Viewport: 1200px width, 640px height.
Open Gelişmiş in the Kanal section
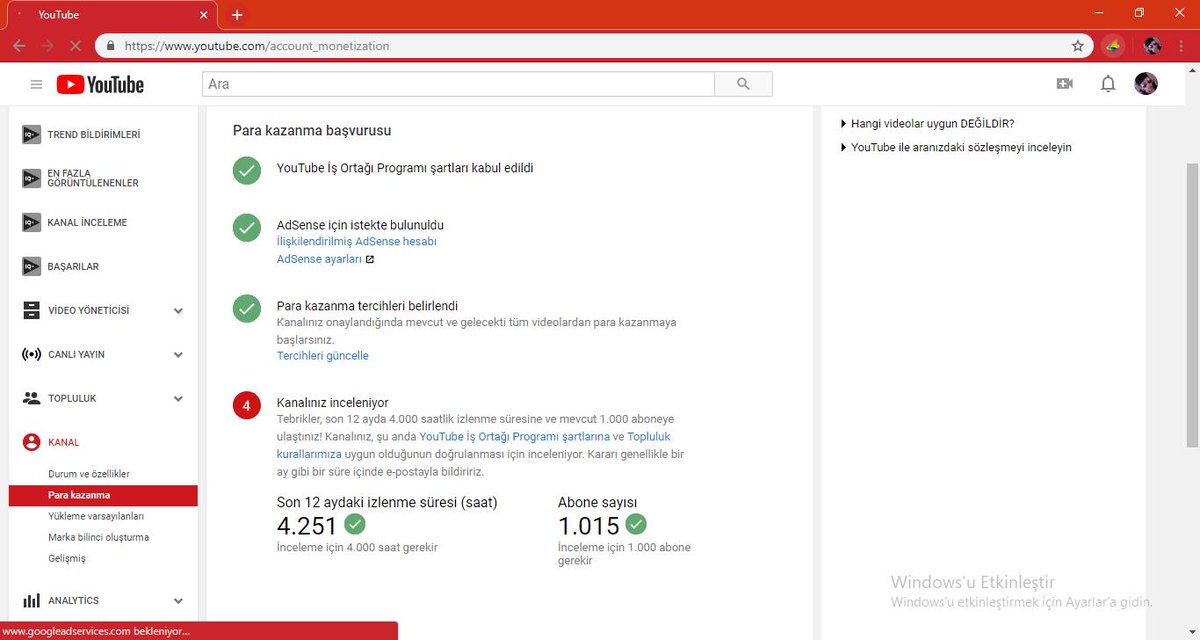67,558
